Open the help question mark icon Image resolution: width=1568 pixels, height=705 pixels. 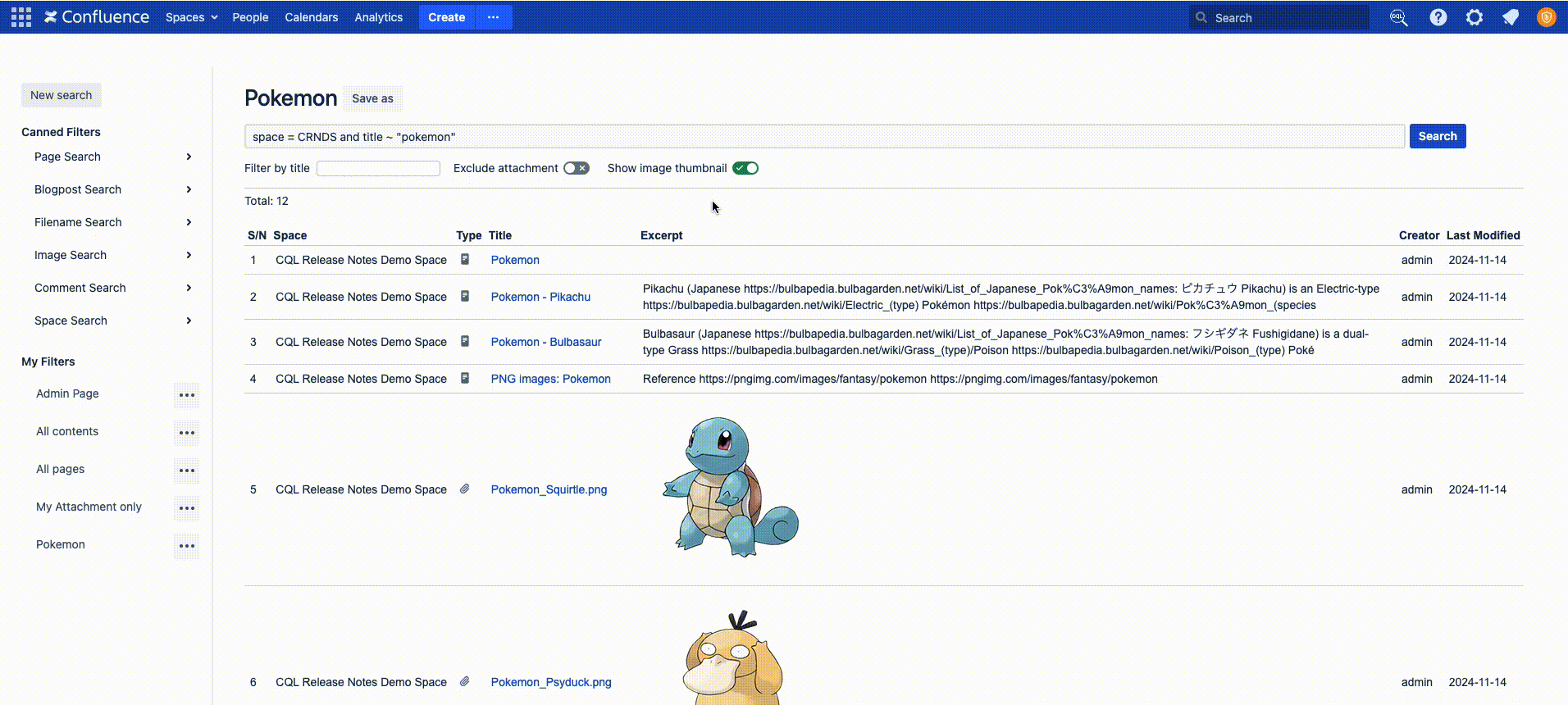click(1438, 17)
